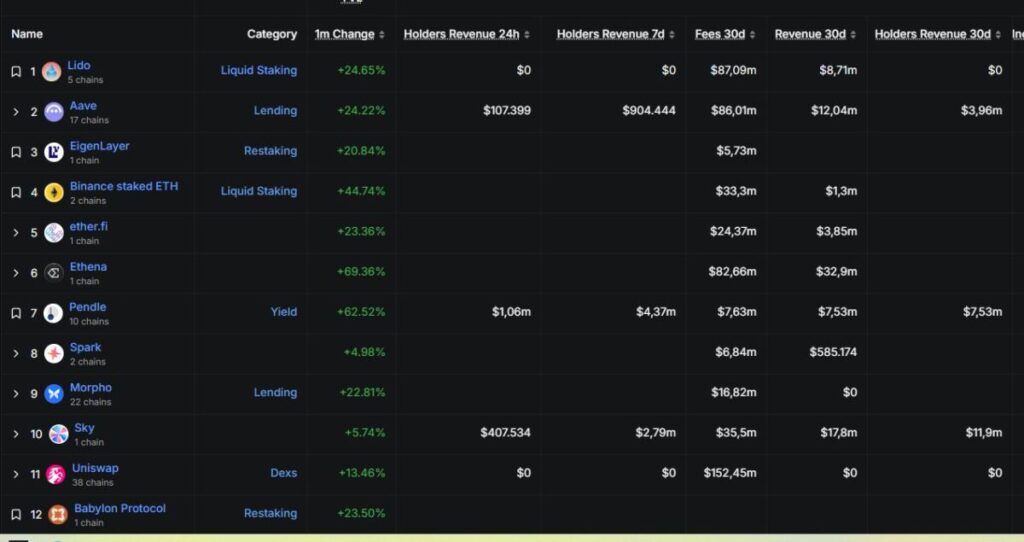Expand the Sky row
Image resolution: width=1024 pixels, height=542 pixels.
(x=16, y=434)
